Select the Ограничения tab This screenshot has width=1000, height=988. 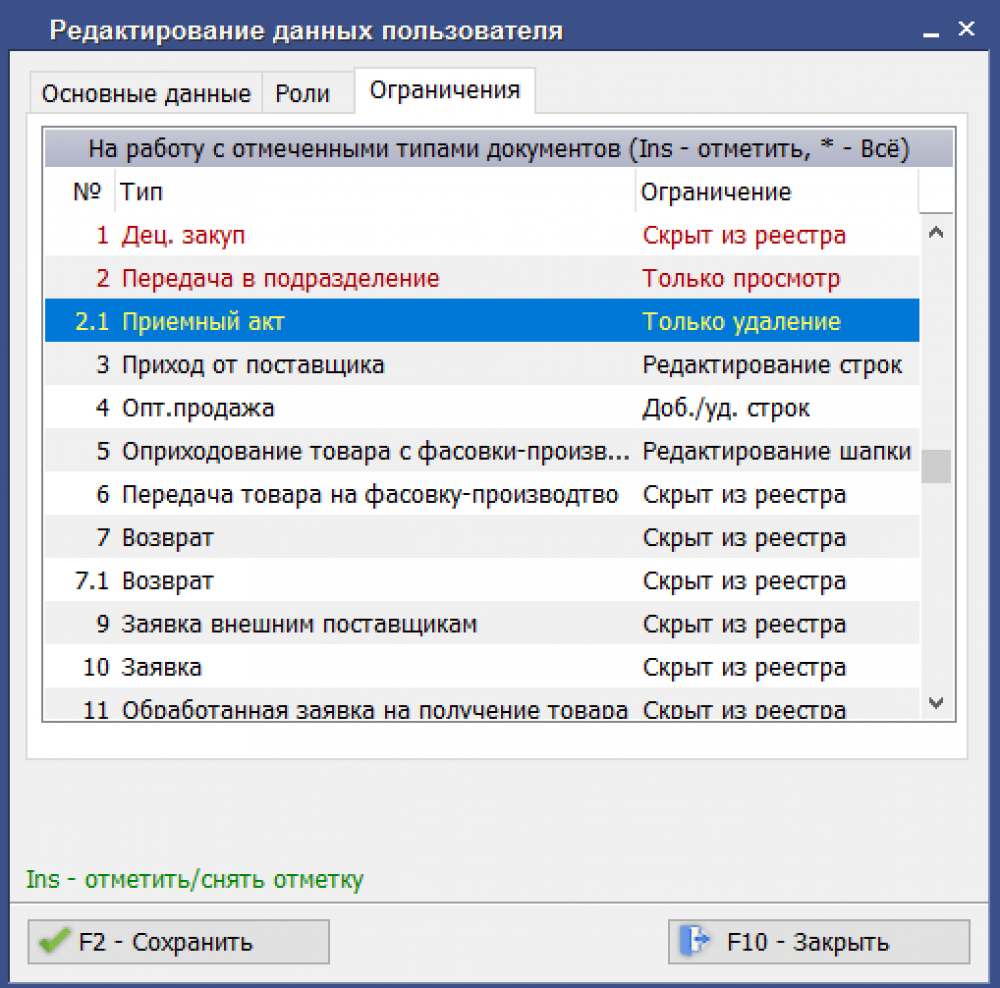click(445, 90)
